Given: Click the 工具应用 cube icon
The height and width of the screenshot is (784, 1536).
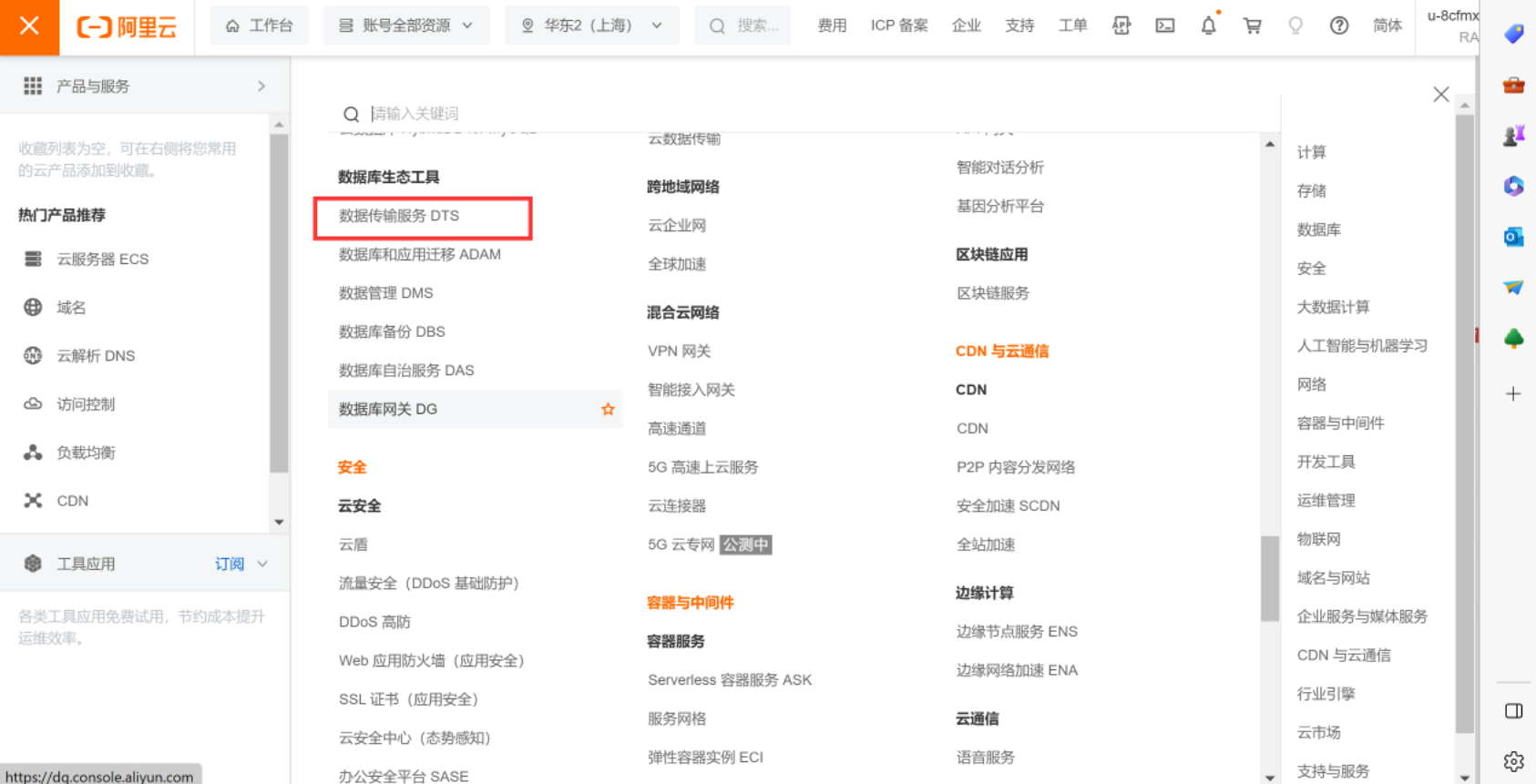Looking at the screenshot, I should (33, 563).
